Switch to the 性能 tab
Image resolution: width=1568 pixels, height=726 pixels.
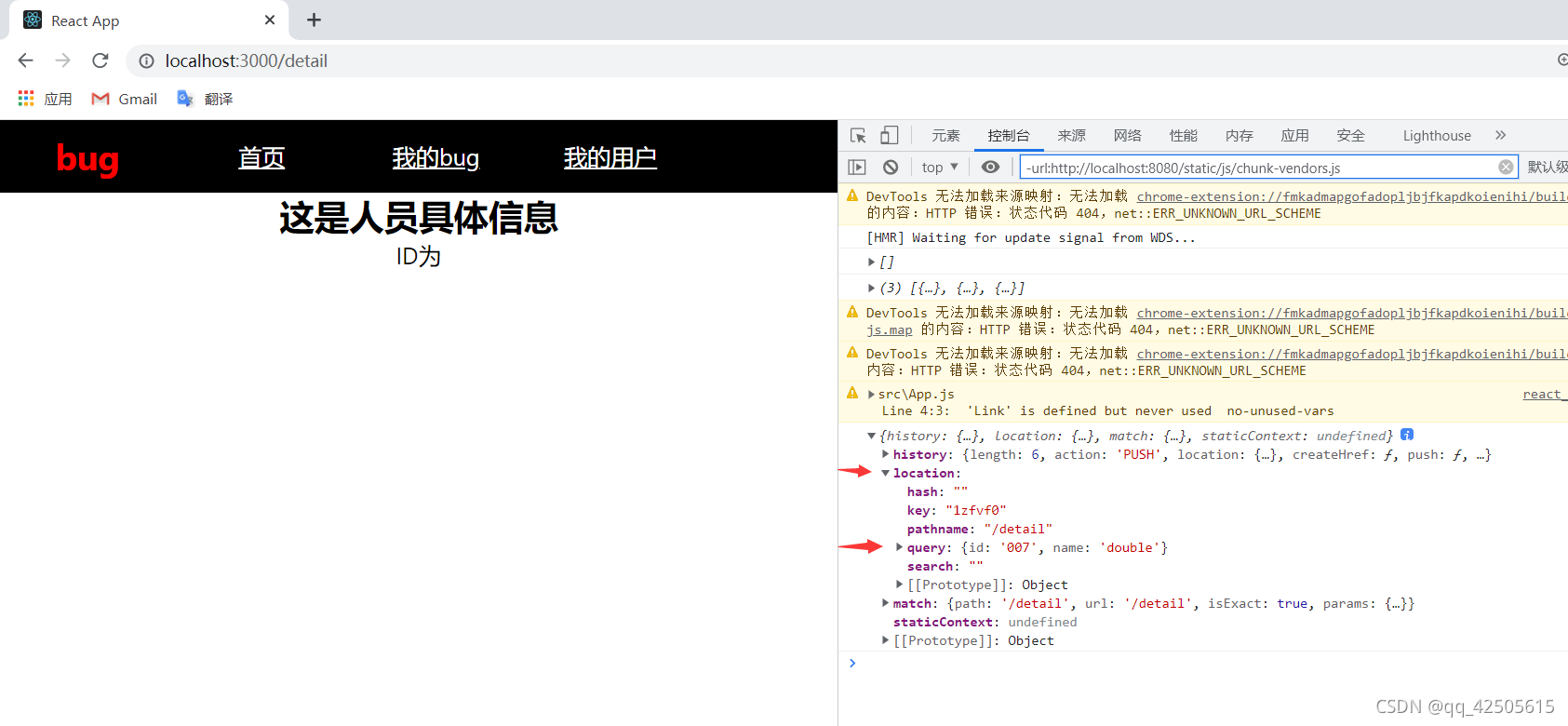click(x=1183, y=136)
